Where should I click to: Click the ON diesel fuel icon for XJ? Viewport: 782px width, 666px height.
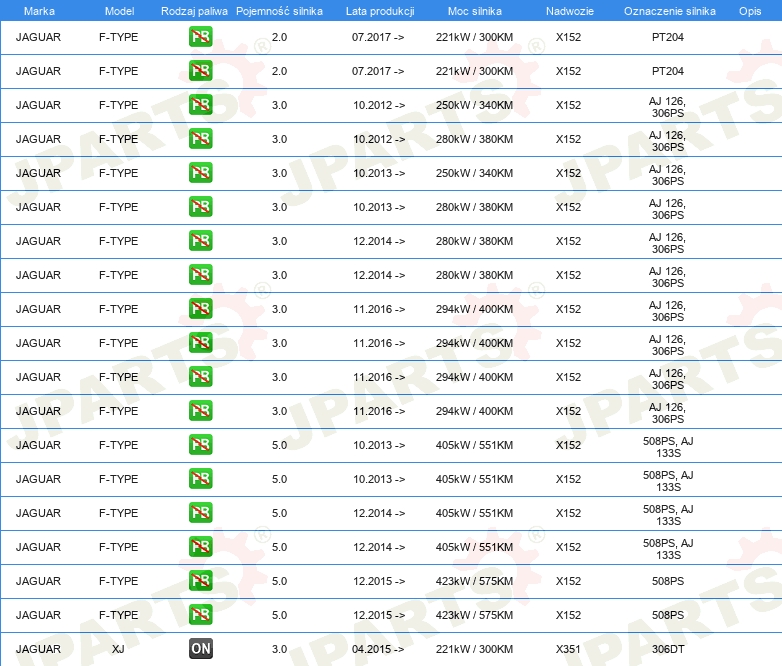click(x=200, y=649)
